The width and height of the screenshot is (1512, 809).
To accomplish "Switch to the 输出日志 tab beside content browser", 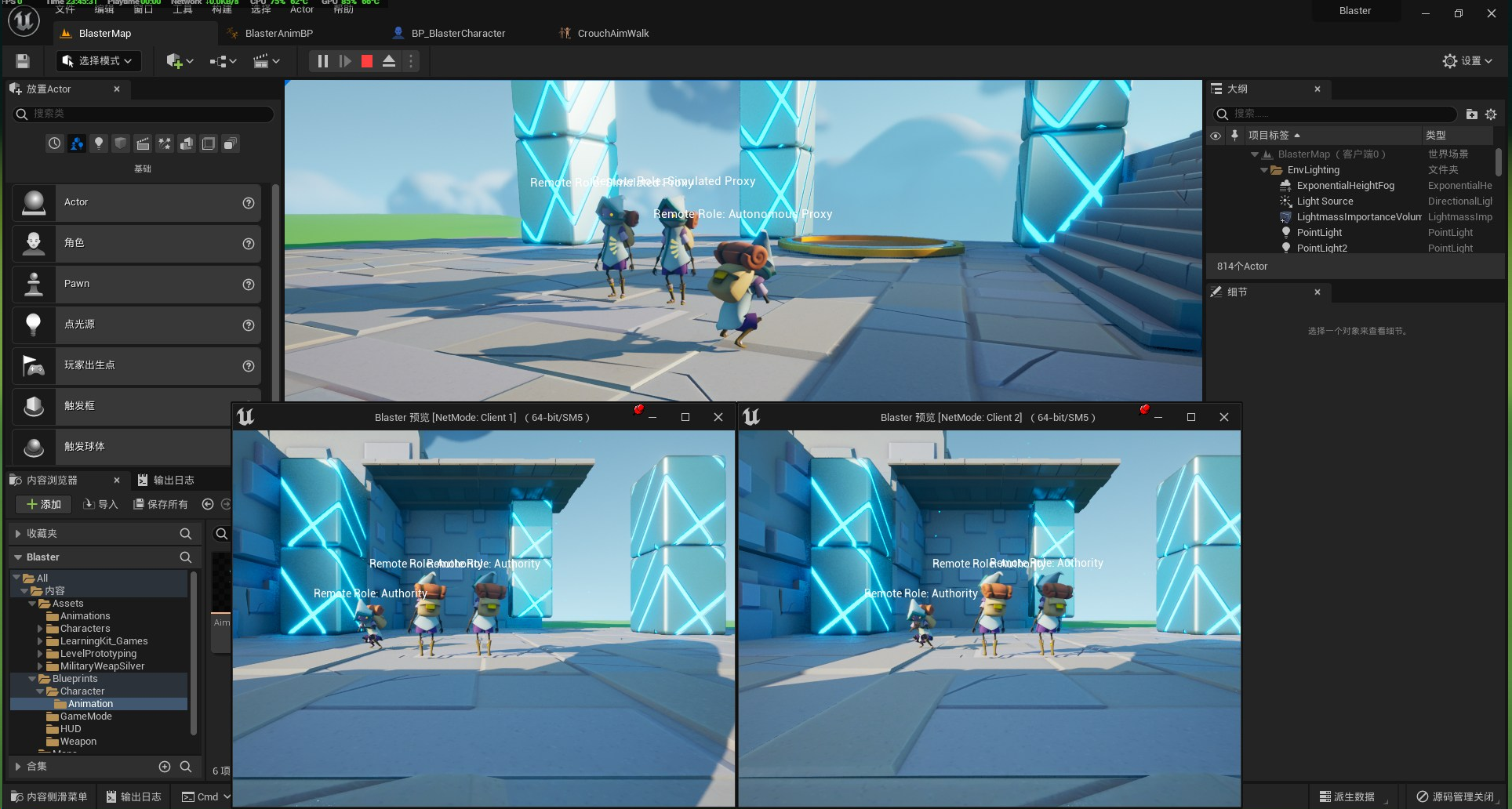I will (166, 481).
